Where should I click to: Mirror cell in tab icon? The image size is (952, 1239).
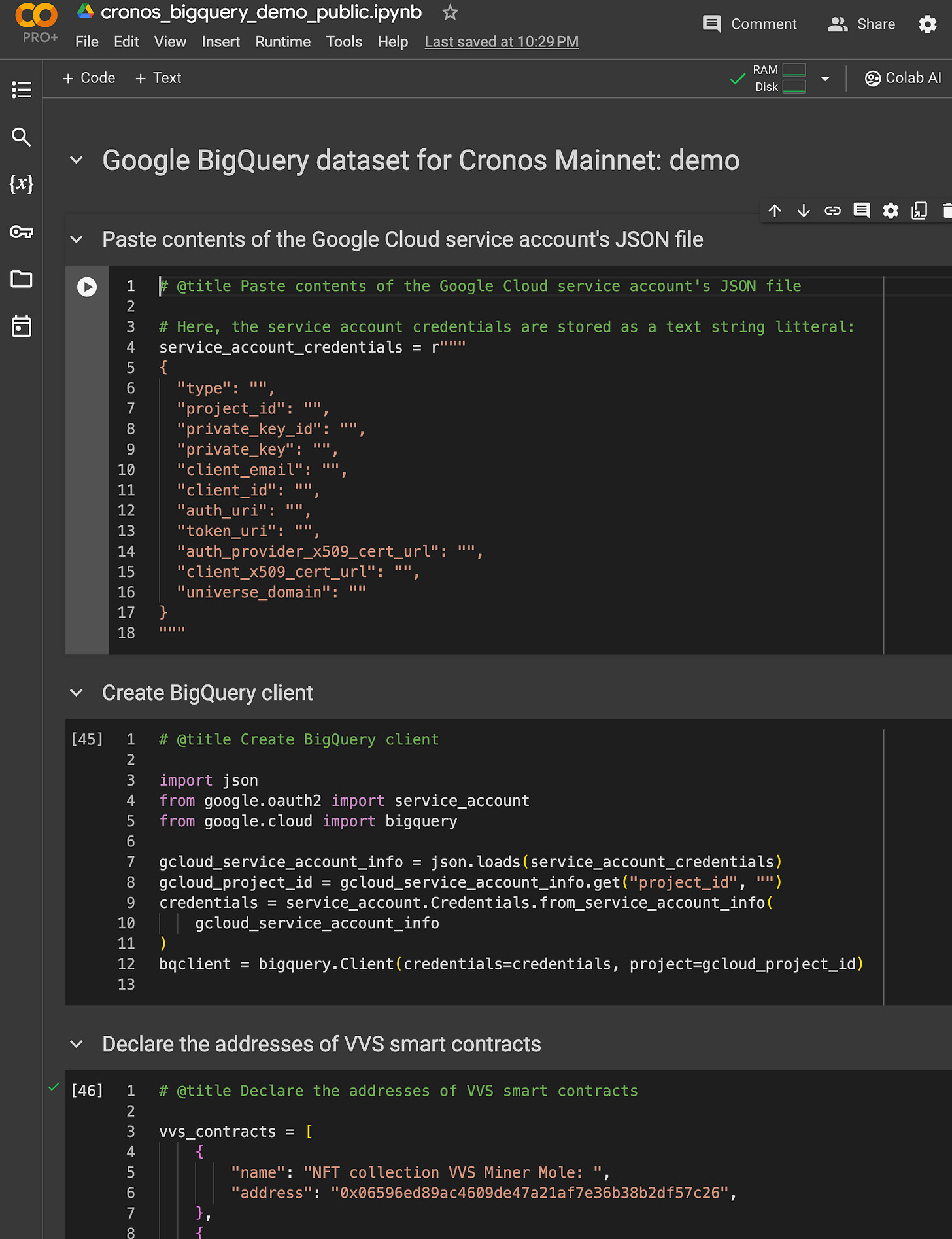[x=919, y=211]
